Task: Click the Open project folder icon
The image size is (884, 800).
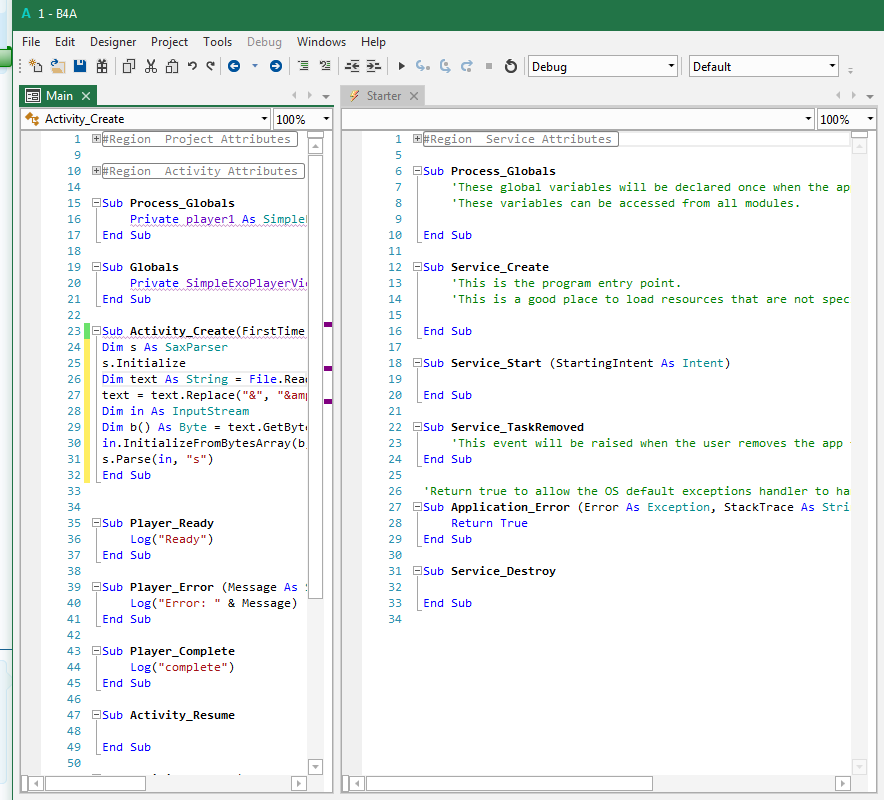Action: coord(58,66)
